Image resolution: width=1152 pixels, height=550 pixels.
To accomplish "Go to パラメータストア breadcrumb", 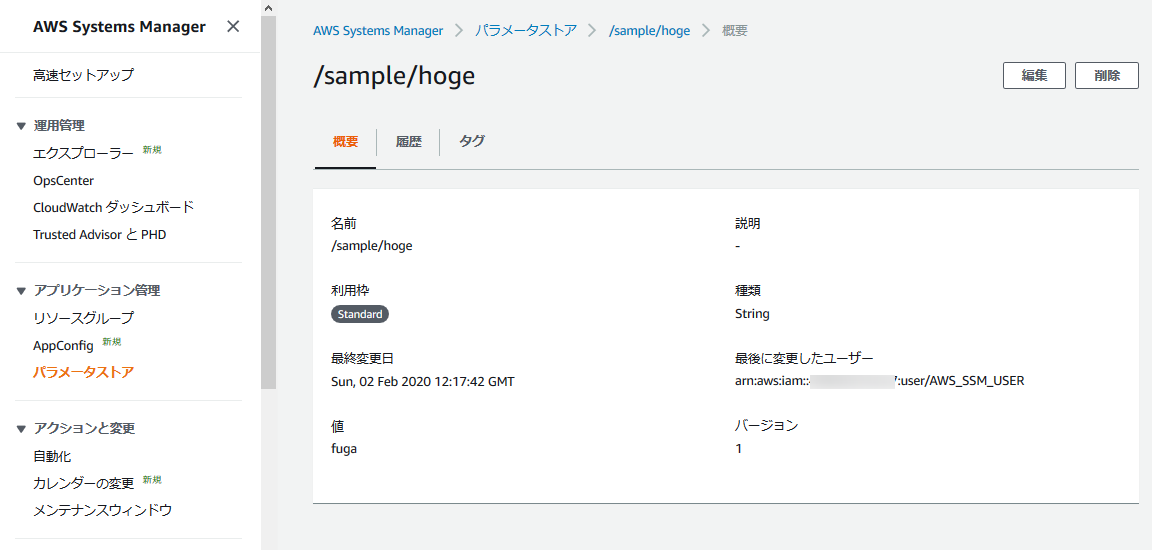I will coord(526,31).
